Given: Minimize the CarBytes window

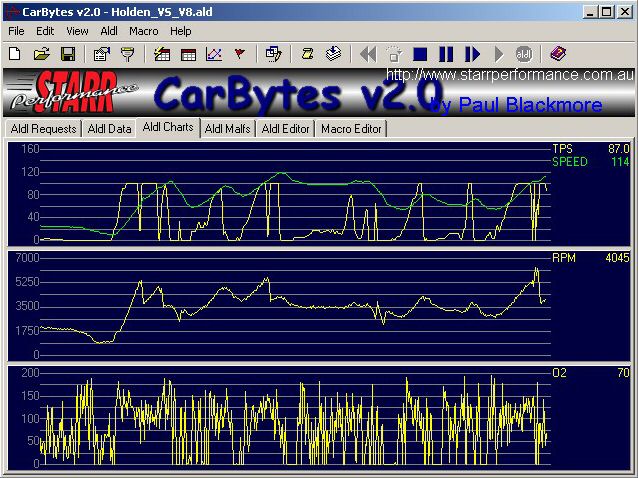Looking at the screenshot, I should click(x=590, y=12).
